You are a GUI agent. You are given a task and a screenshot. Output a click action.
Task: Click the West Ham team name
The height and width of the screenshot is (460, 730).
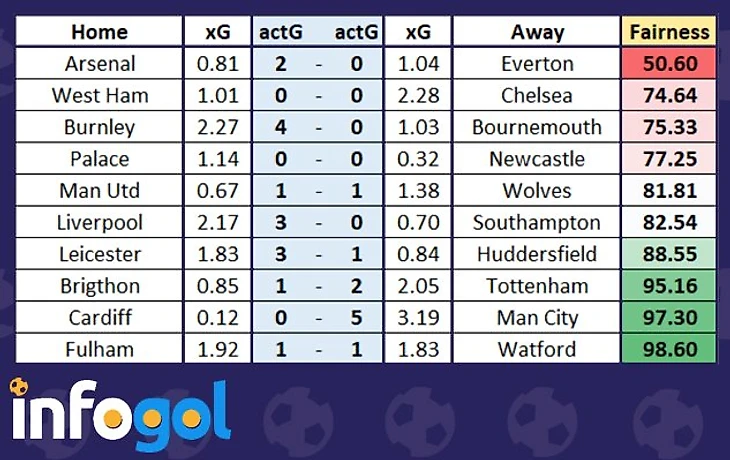(x=99, y=96)
